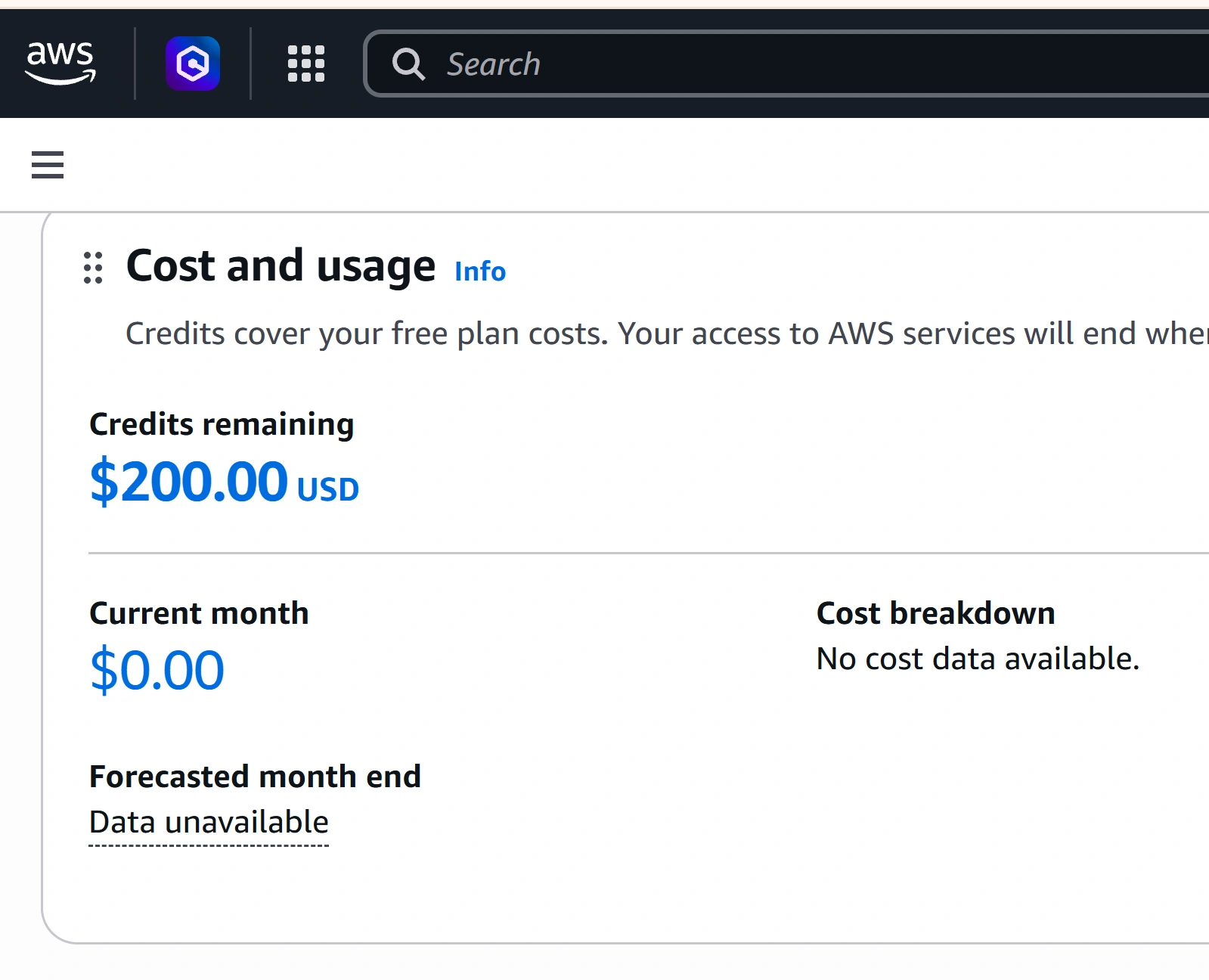Viewport: 1209px width, 980px height.
Task: Click the $200.00 USD credits remaining amount
Action: (224, 482)
